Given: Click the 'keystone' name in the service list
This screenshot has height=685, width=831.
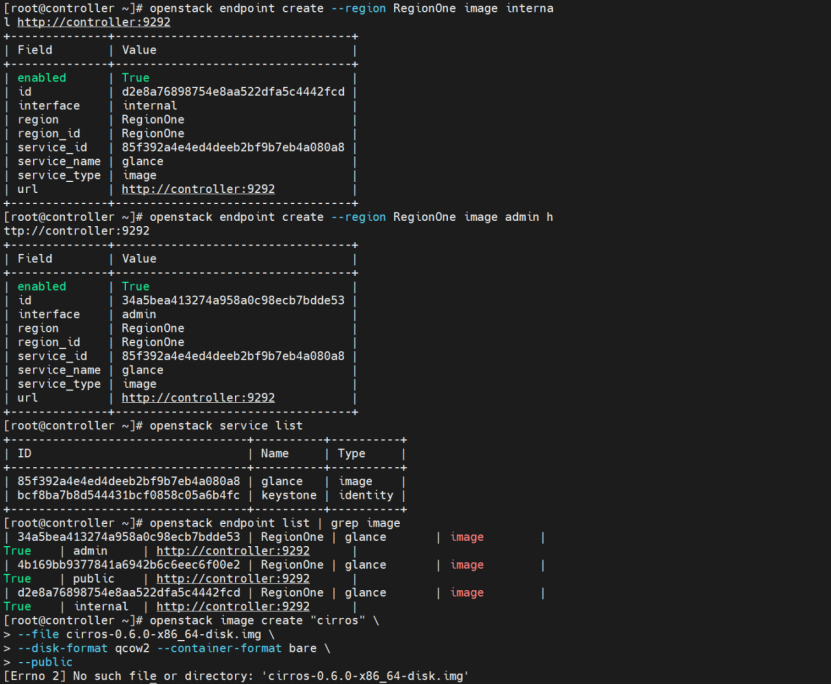Looking at the screenshot, I should pos(289,495).
